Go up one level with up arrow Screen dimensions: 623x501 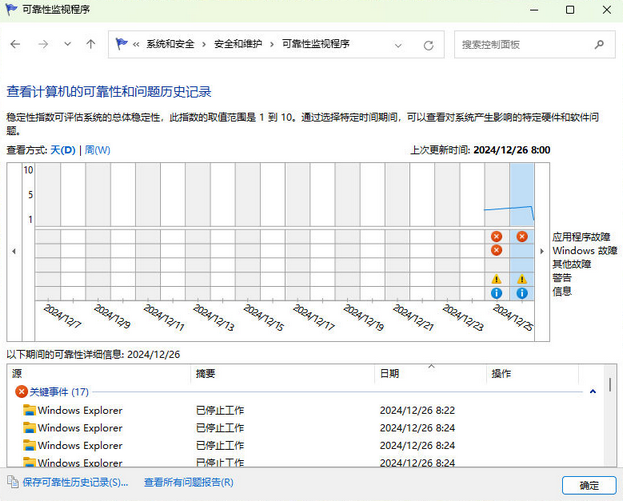(x=91, y=45)
